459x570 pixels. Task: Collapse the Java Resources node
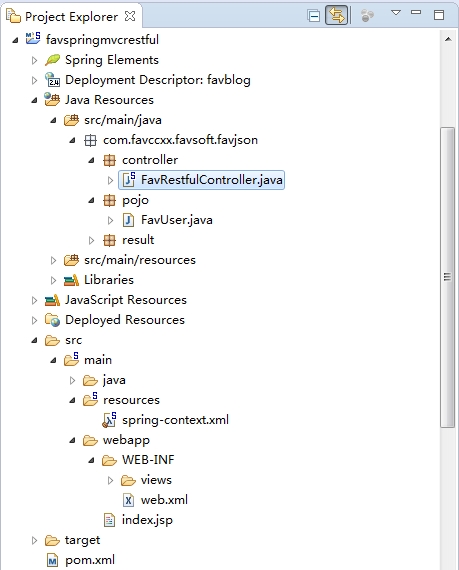(x=35, y=100)
